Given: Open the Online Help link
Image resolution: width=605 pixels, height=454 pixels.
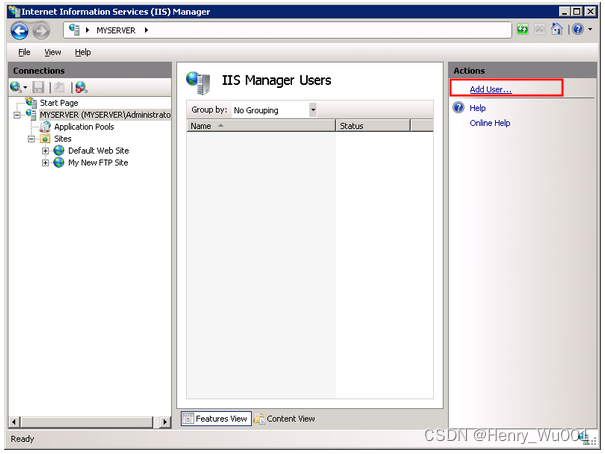Looking at the screenshot, I should tap(490, 123).
